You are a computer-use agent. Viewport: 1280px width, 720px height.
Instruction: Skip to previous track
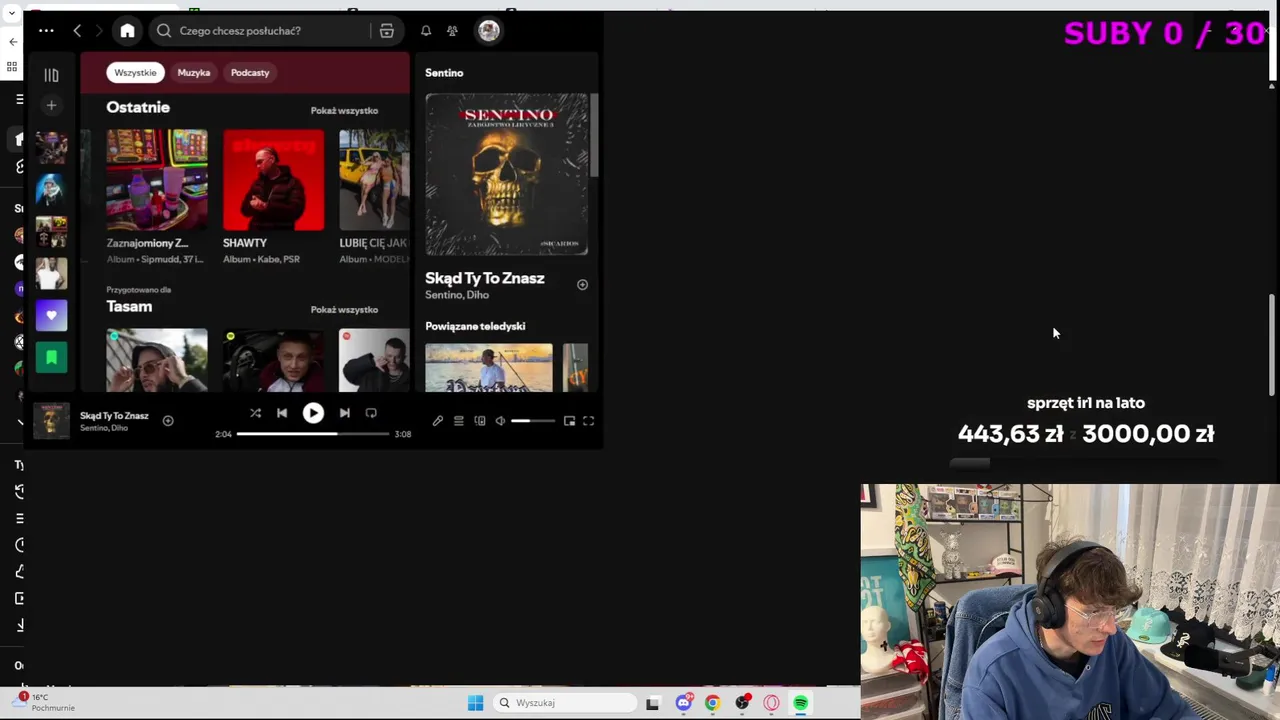click(x=282, y=413)
